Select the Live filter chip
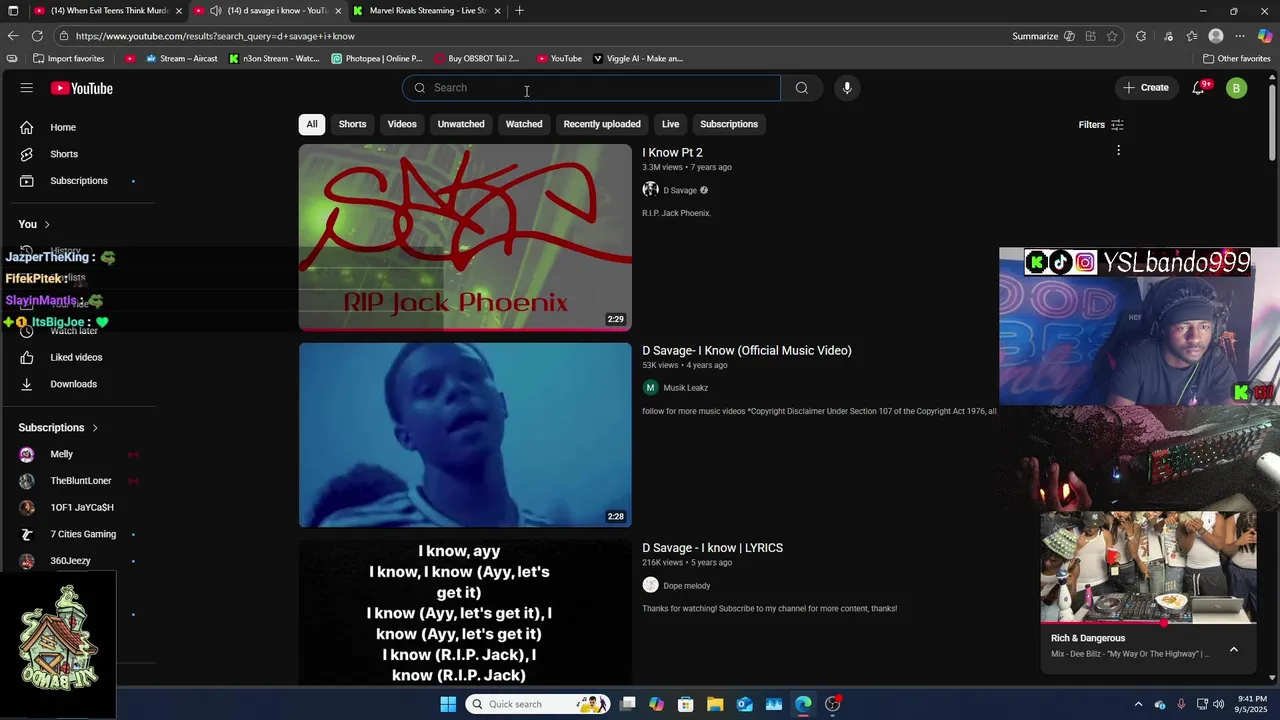The width and height of the screenshot is (1280, 720). [670, 124]
